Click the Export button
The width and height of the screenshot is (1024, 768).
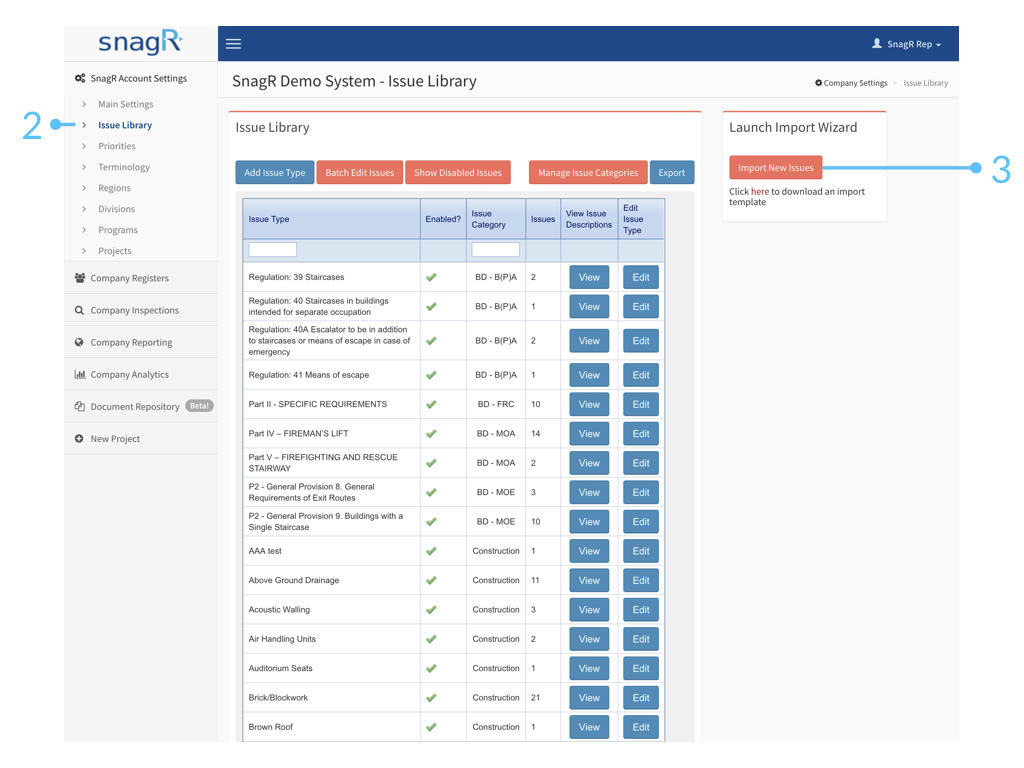(x=672, y=172)
